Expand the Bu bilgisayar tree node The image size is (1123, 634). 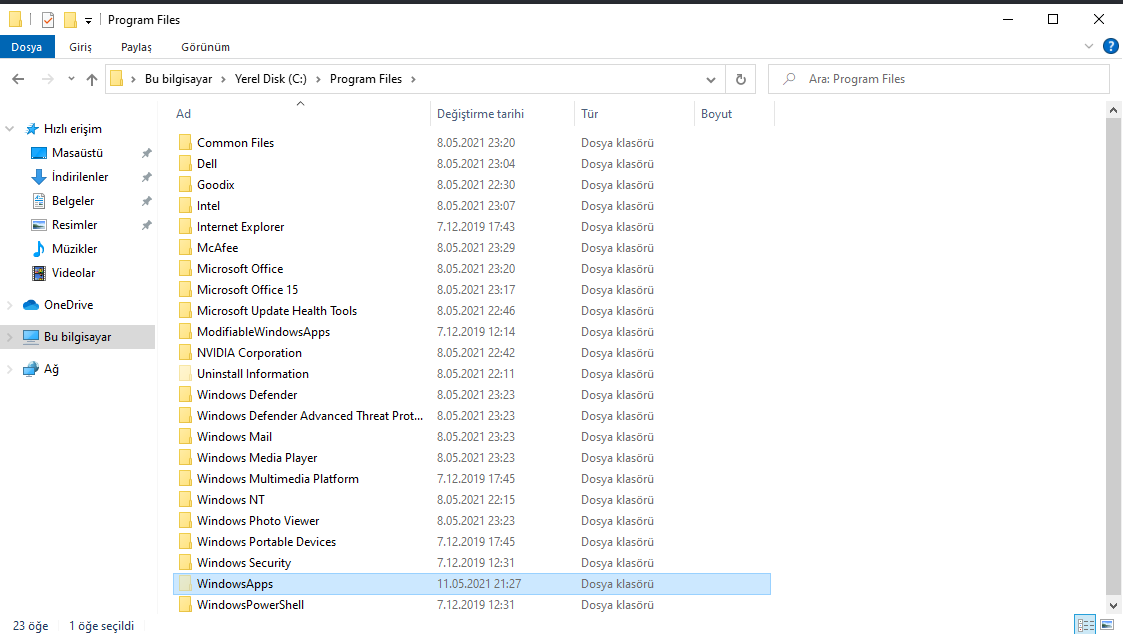click(x=9, y=337)
